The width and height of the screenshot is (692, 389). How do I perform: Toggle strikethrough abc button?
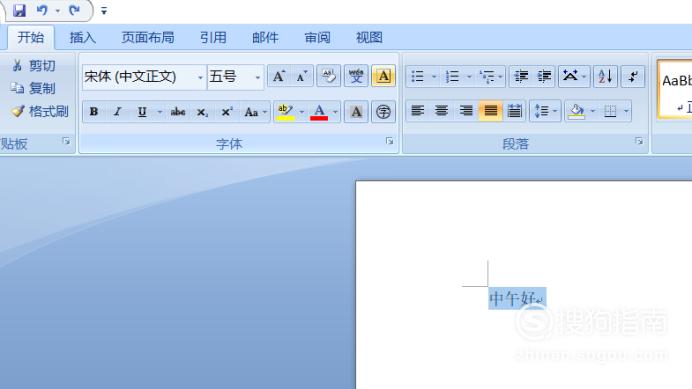pyautogui.click(x=178, y=112)
